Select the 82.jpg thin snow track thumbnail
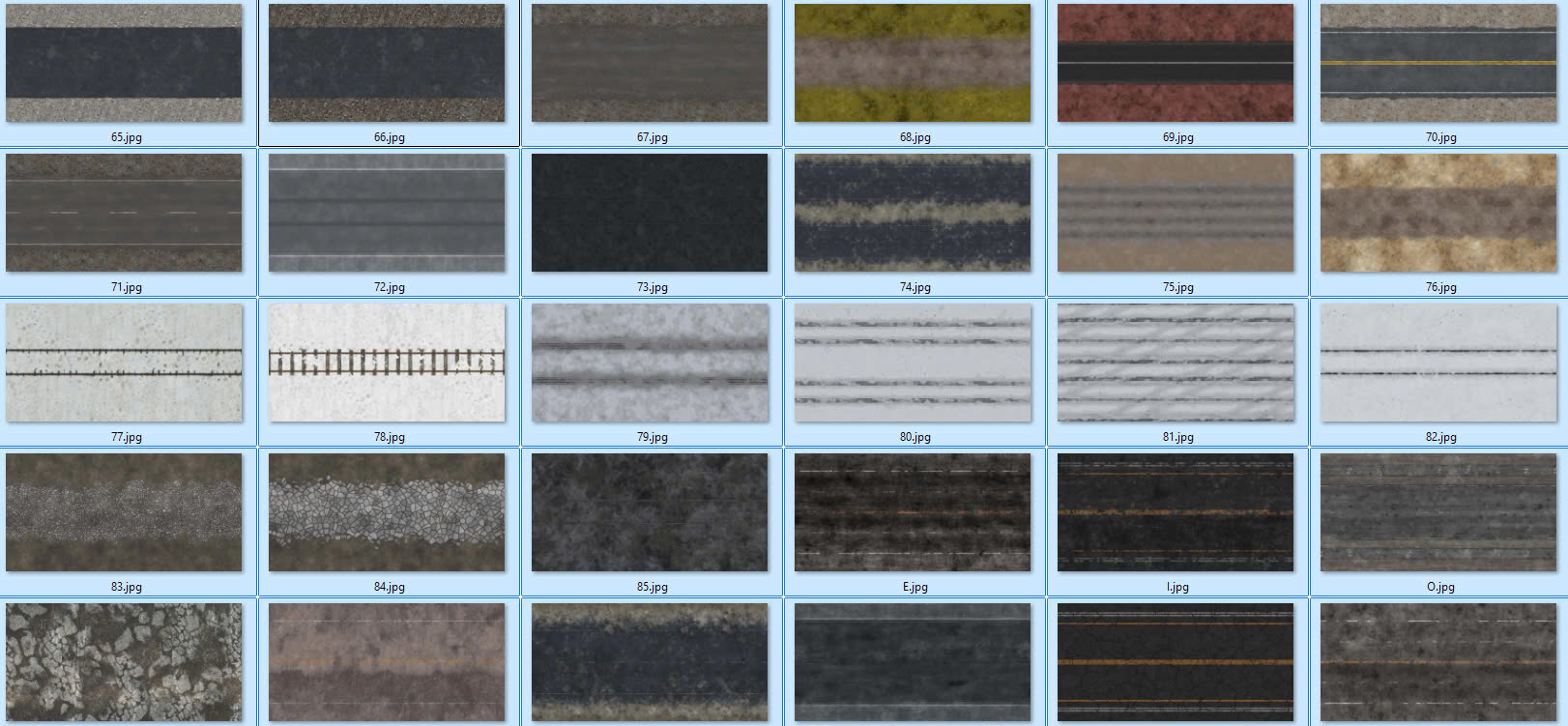The height and width of the screenshot is (726, 1568). click(x=1438, y=363)
